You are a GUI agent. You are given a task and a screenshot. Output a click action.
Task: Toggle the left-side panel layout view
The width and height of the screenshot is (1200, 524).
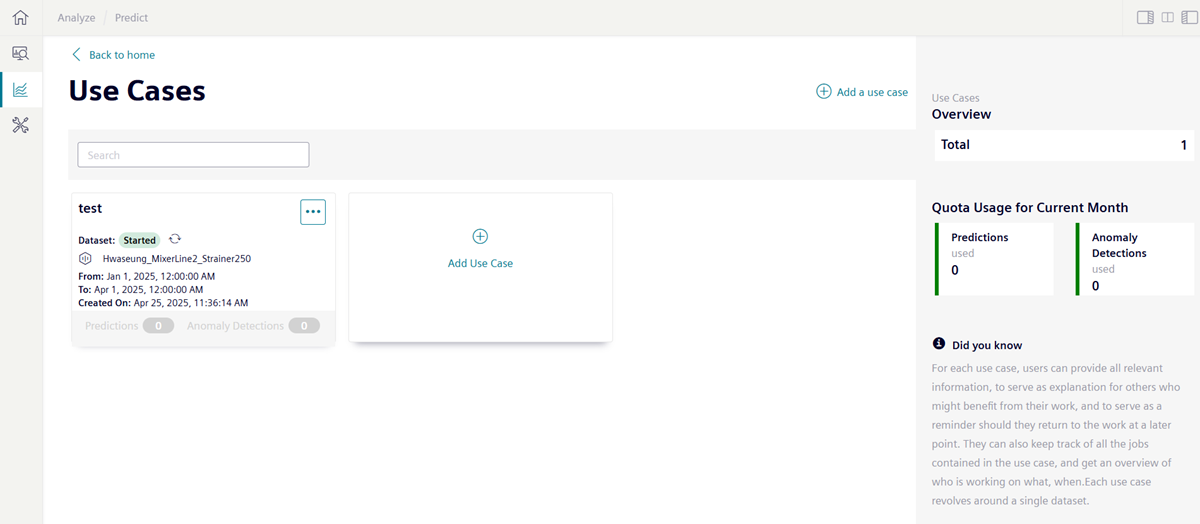[1188, 18]
